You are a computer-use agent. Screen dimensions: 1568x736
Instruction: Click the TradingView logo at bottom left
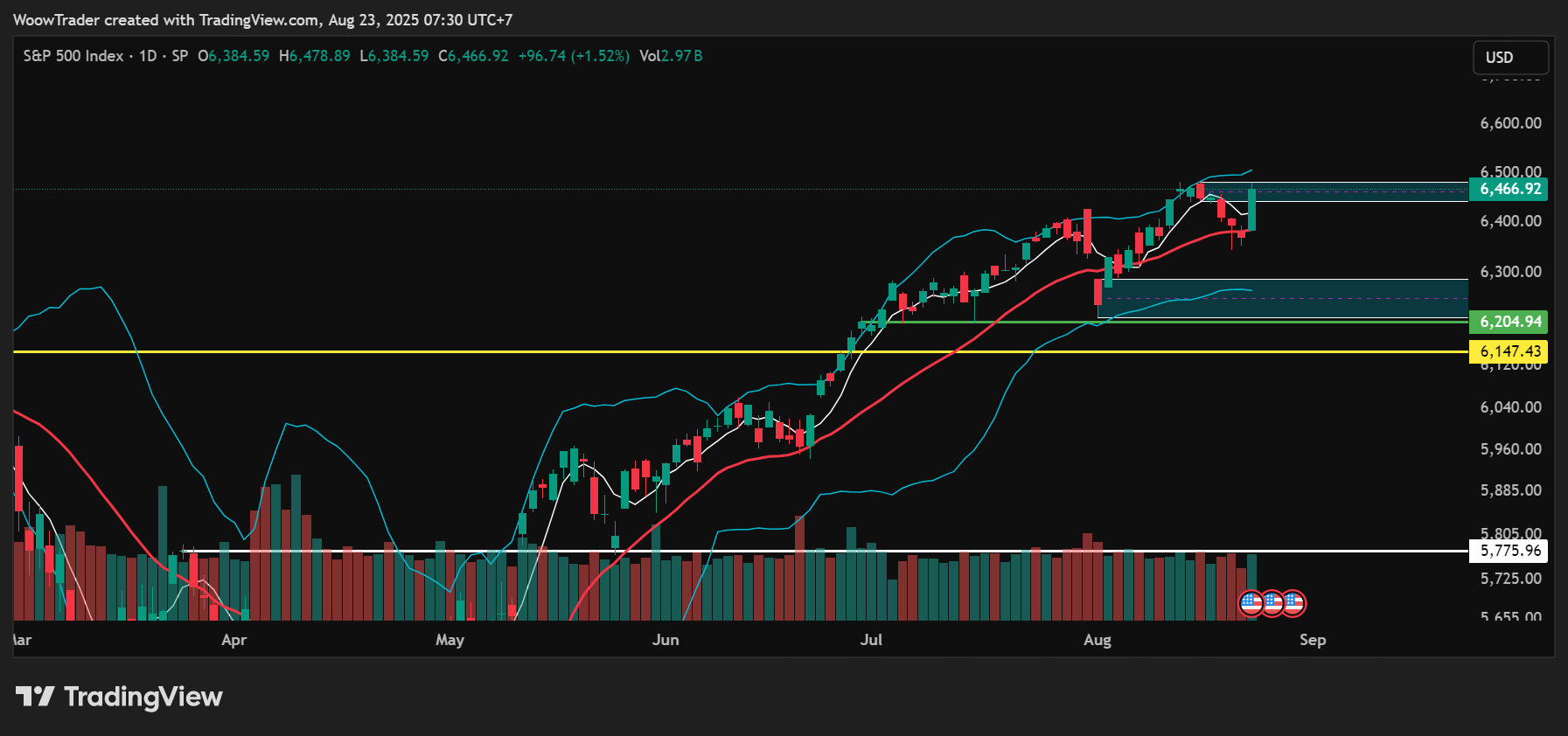[x=119, y=697]
